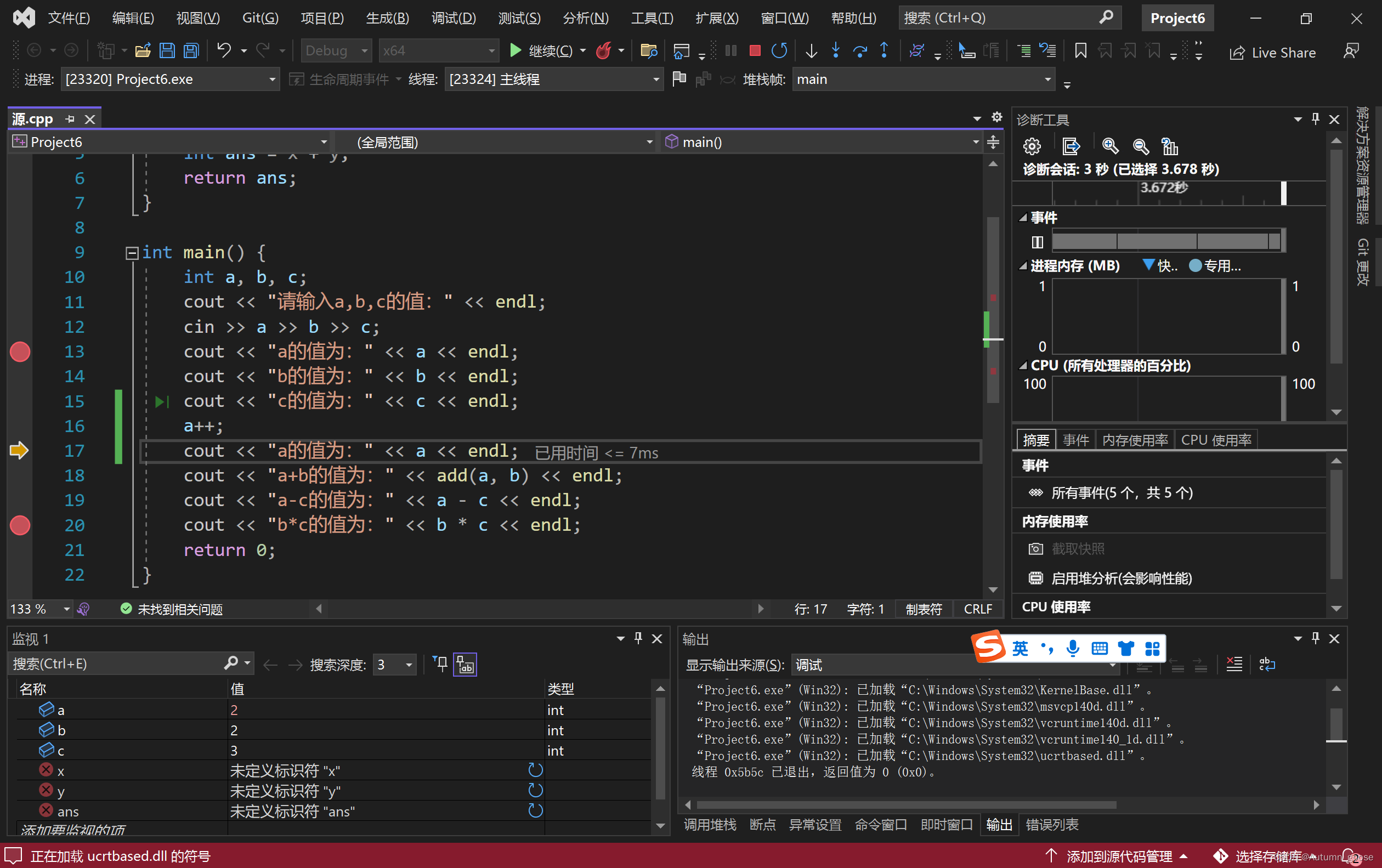Click the Save All icon
The image size is (1382, 868).
point(191,51)
